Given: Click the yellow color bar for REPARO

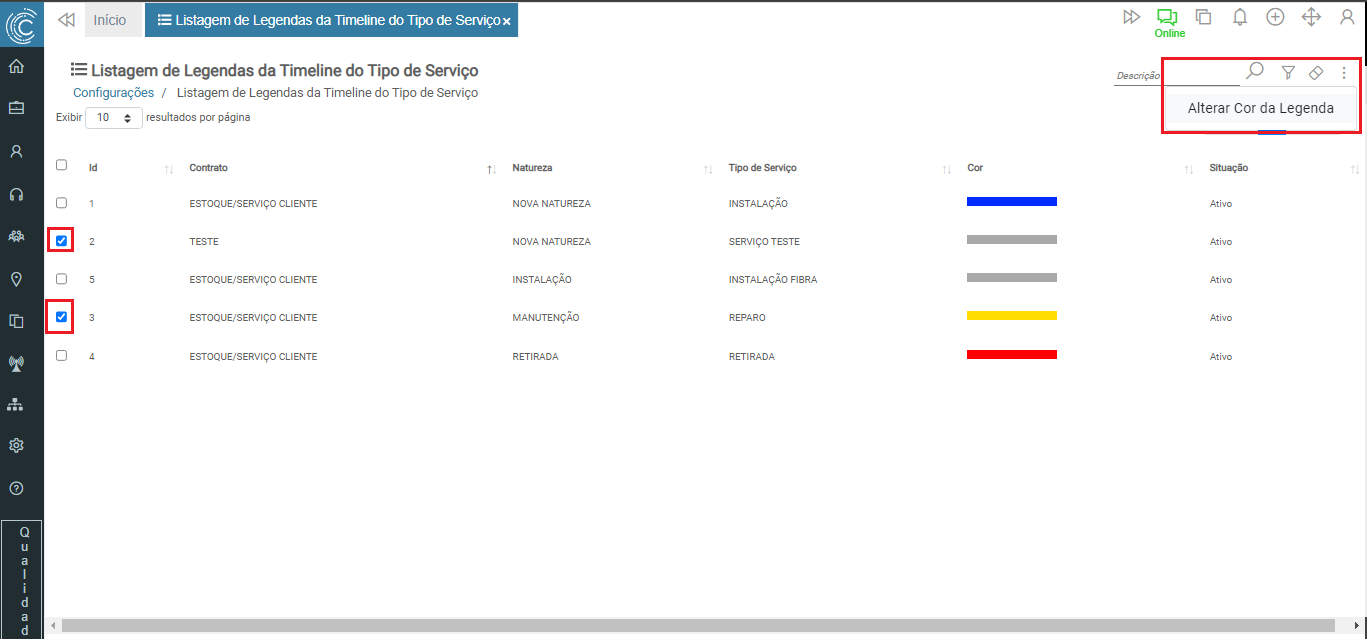Looking at the screenshot, I should click(1011, 316).
